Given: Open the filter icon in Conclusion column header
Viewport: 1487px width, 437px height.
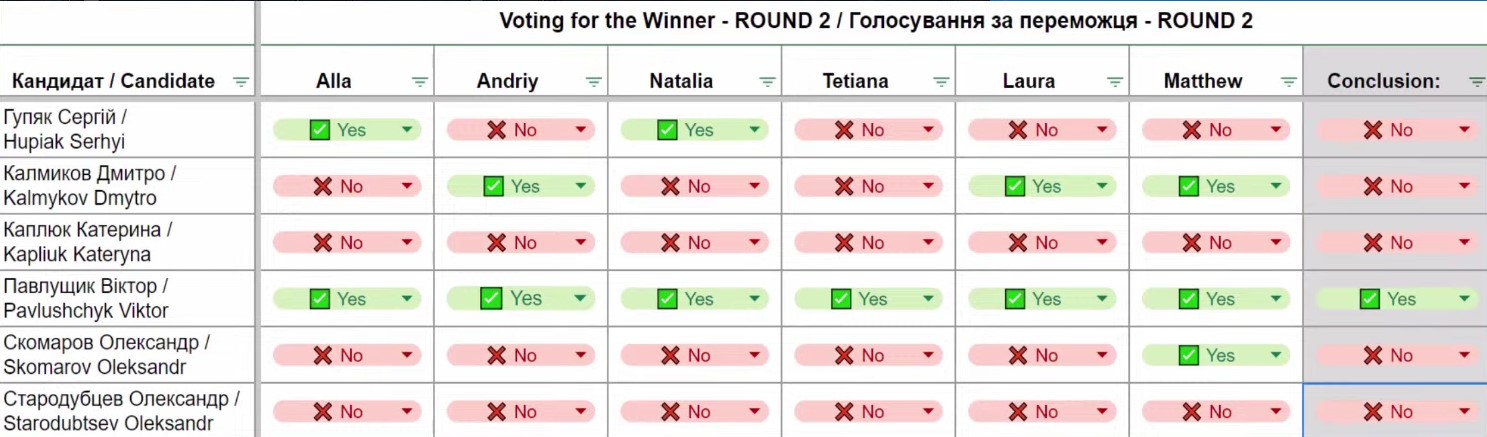Looking at the screenshot, I should coord(1476,82).
